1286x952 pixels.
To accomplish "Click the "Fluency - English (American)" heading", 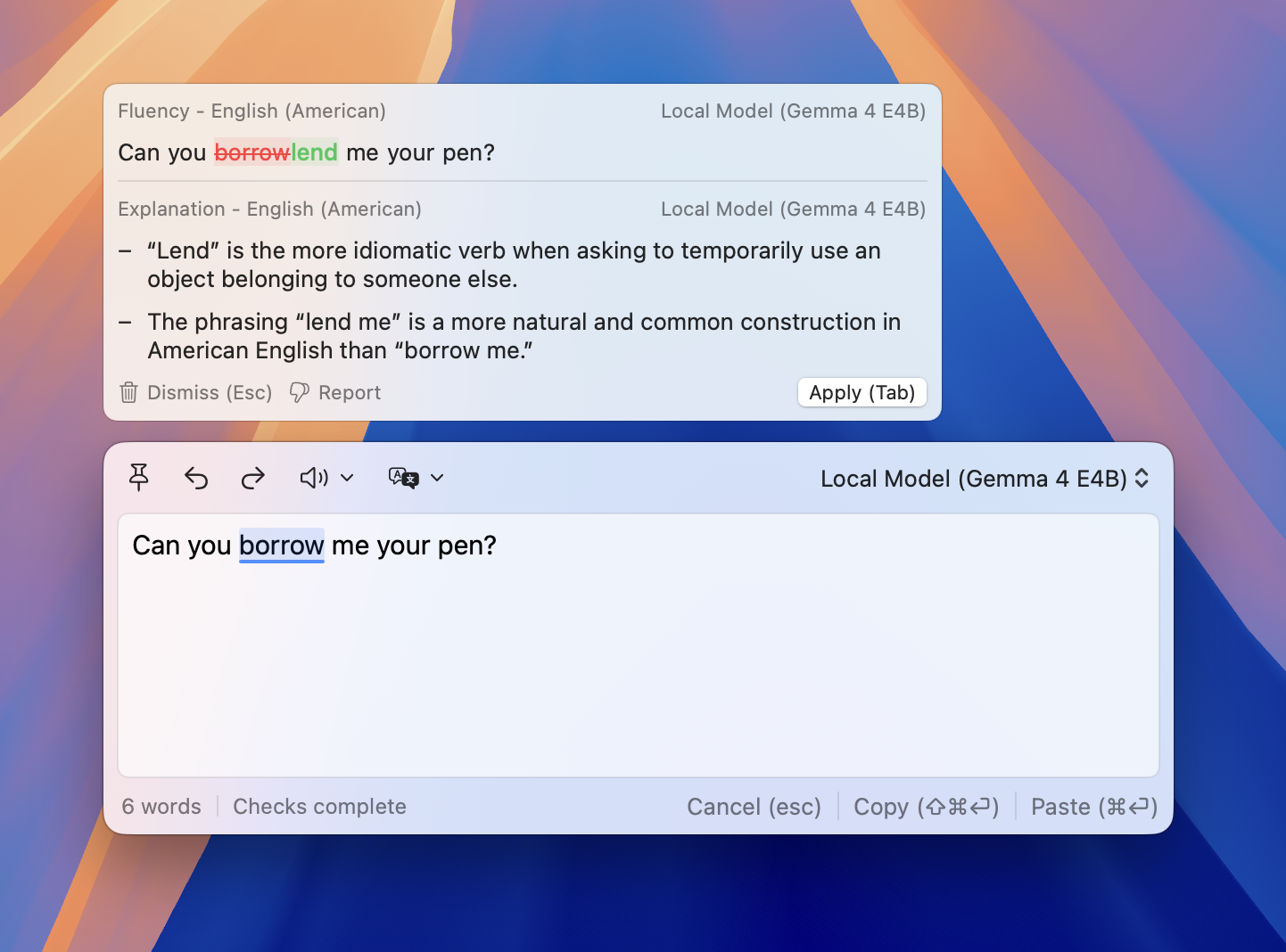I will 252,111.
